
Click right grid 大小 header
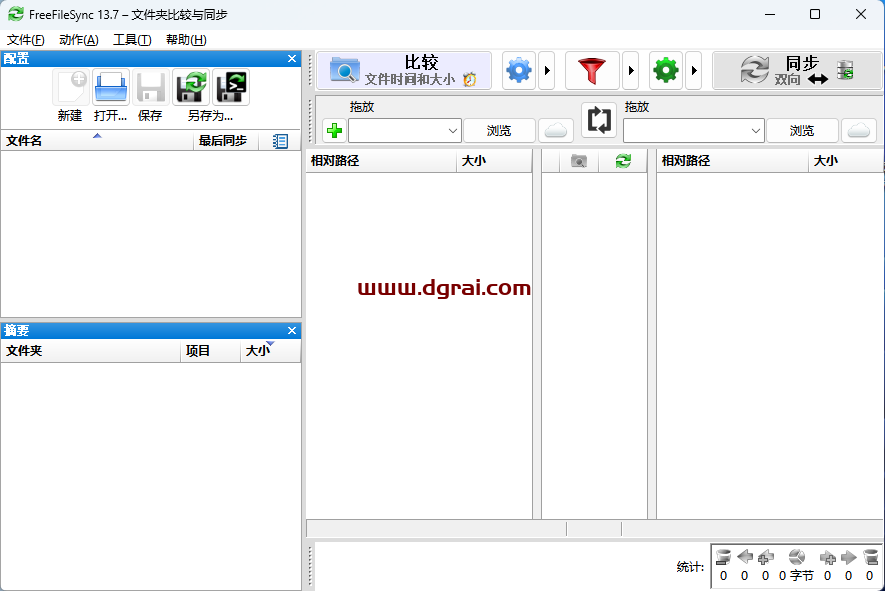coord(846,161)
